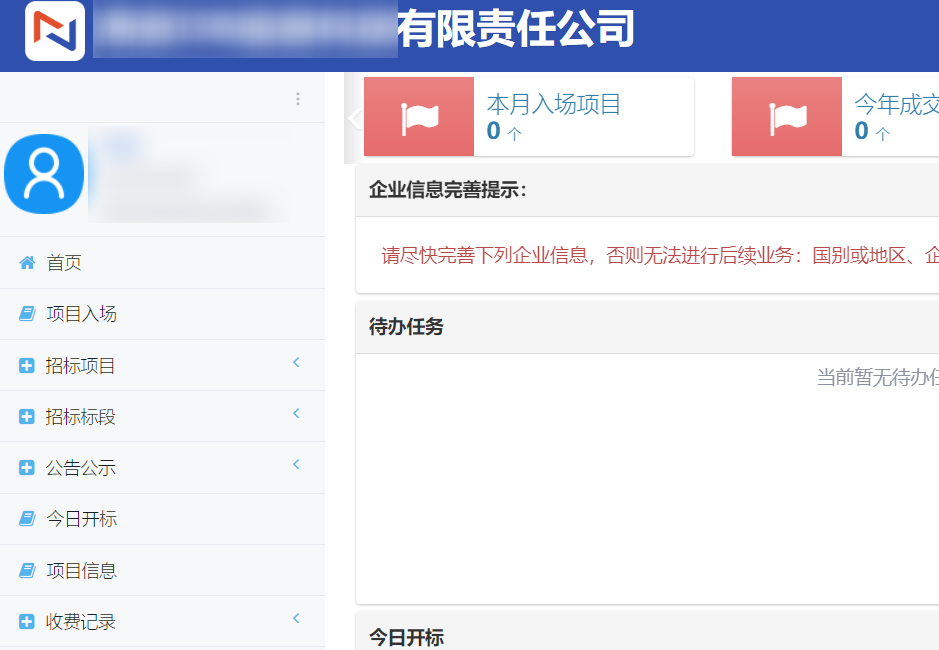Click the plus icon beside 招标标段
939x650 pixels.
pos(27,417)
